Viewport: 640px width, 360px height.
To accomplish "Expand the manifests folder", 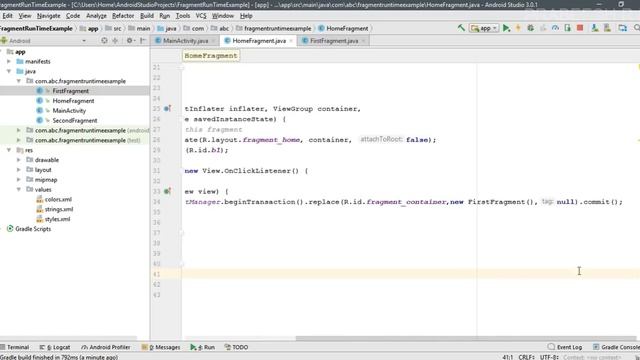I will coord(9,61).
